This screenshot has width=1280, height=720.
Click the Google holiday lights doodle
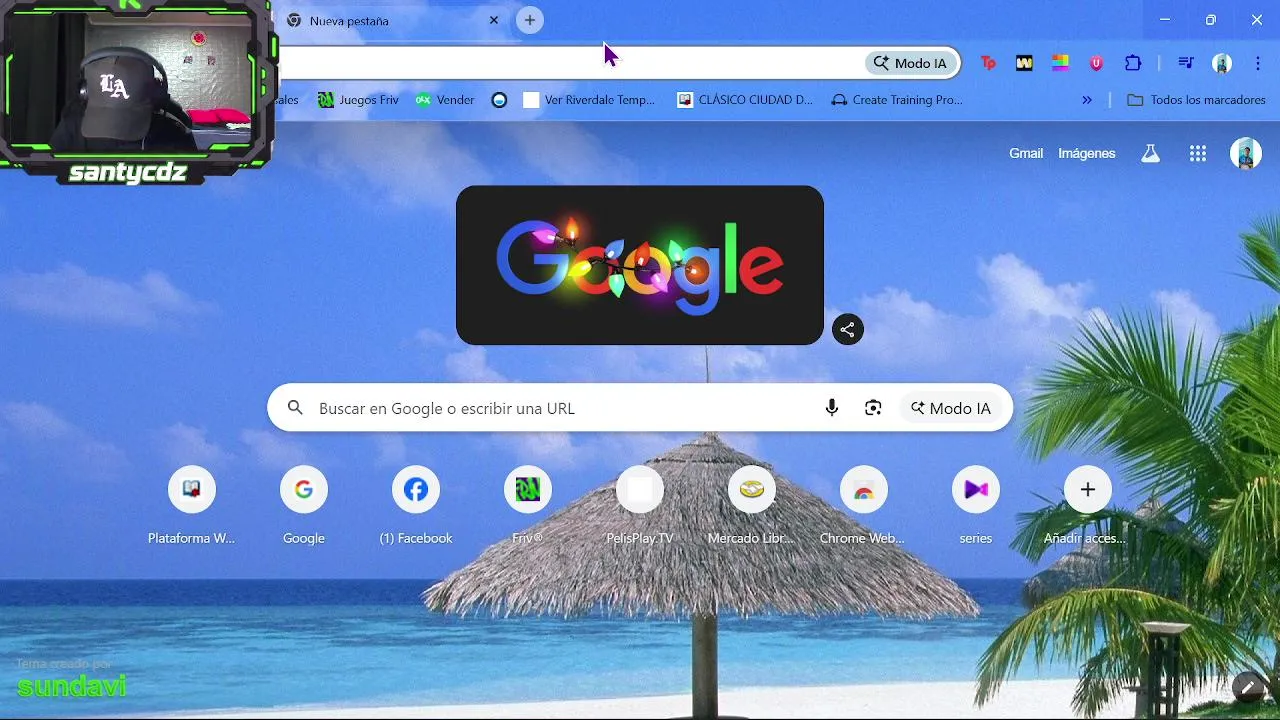click(640, 265)
